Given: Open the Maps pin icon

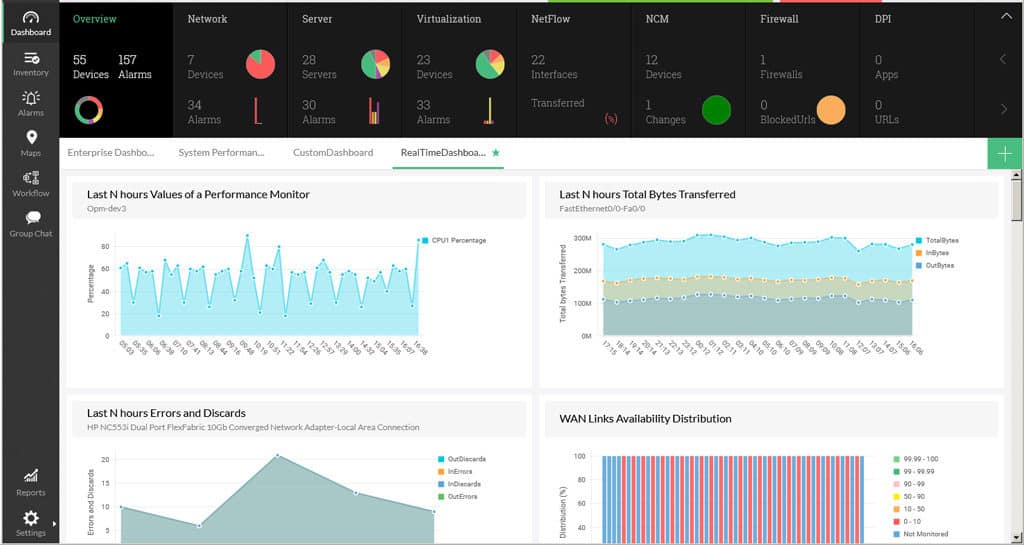Looking at the screenshot, I should coord(31,138).
